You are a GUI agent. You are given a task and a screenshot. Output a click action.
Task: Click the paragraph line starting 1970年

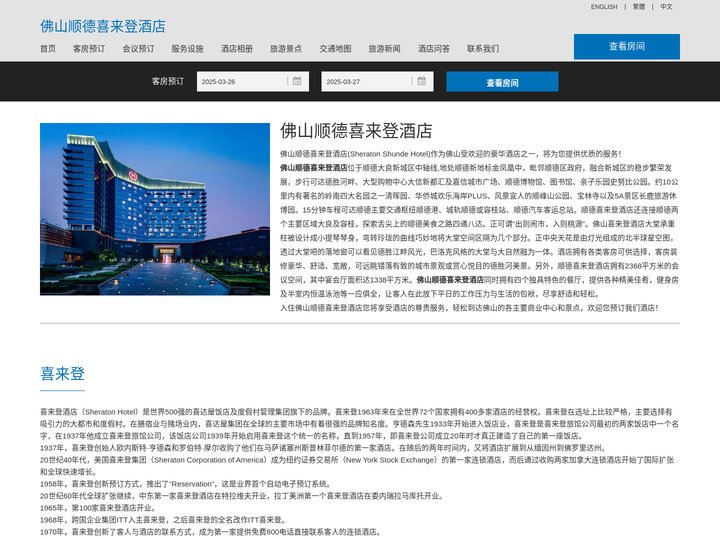[211, 532]
